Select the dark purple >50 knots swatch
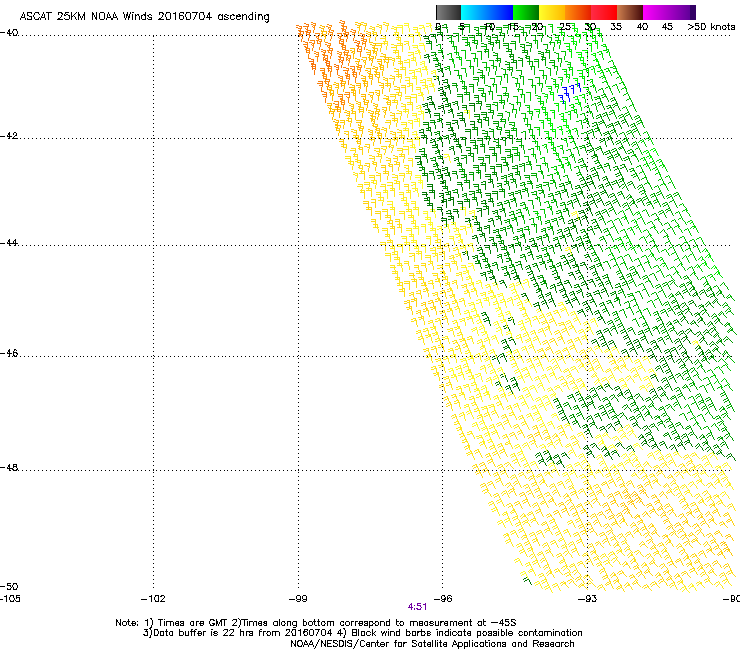Screen dimensions: 740x650 [693, 12]
